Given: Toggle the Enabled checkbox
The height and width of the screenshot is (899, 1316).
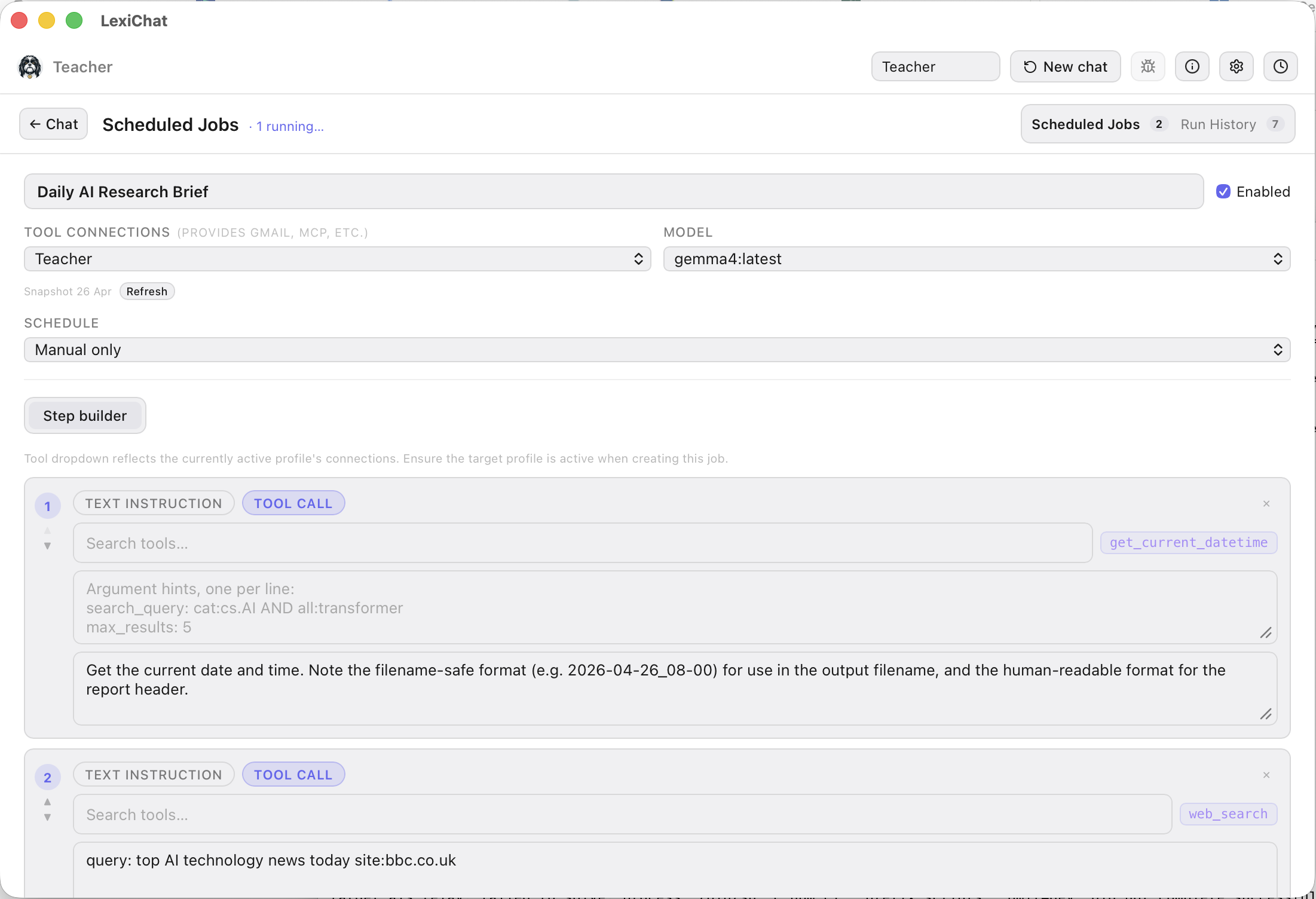Looking at the screenshot, I should (1223, 192).
